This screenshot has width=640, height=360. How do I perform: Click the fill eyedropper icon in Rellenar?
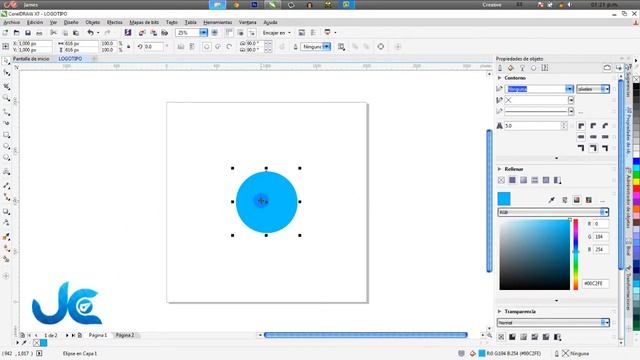(552, 200)
